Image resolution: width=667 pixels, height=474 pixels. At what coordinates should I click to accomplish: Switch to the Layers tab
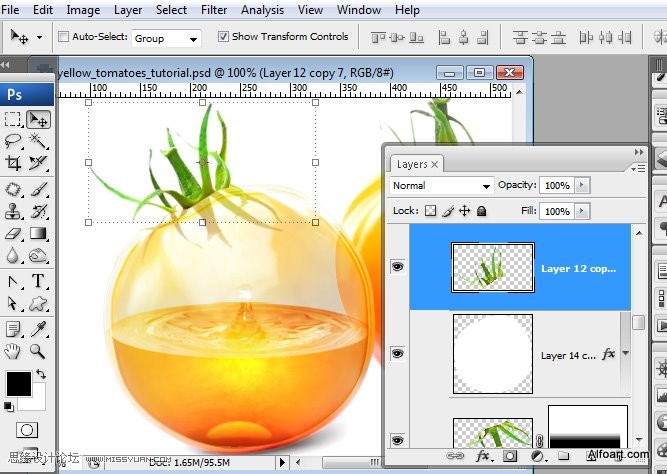pyautogui.click(x=412, y=164)
